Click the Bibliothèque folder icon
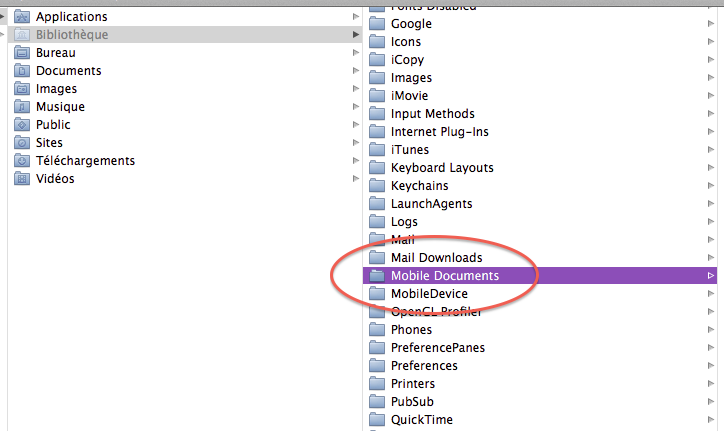 click(22, 35)
